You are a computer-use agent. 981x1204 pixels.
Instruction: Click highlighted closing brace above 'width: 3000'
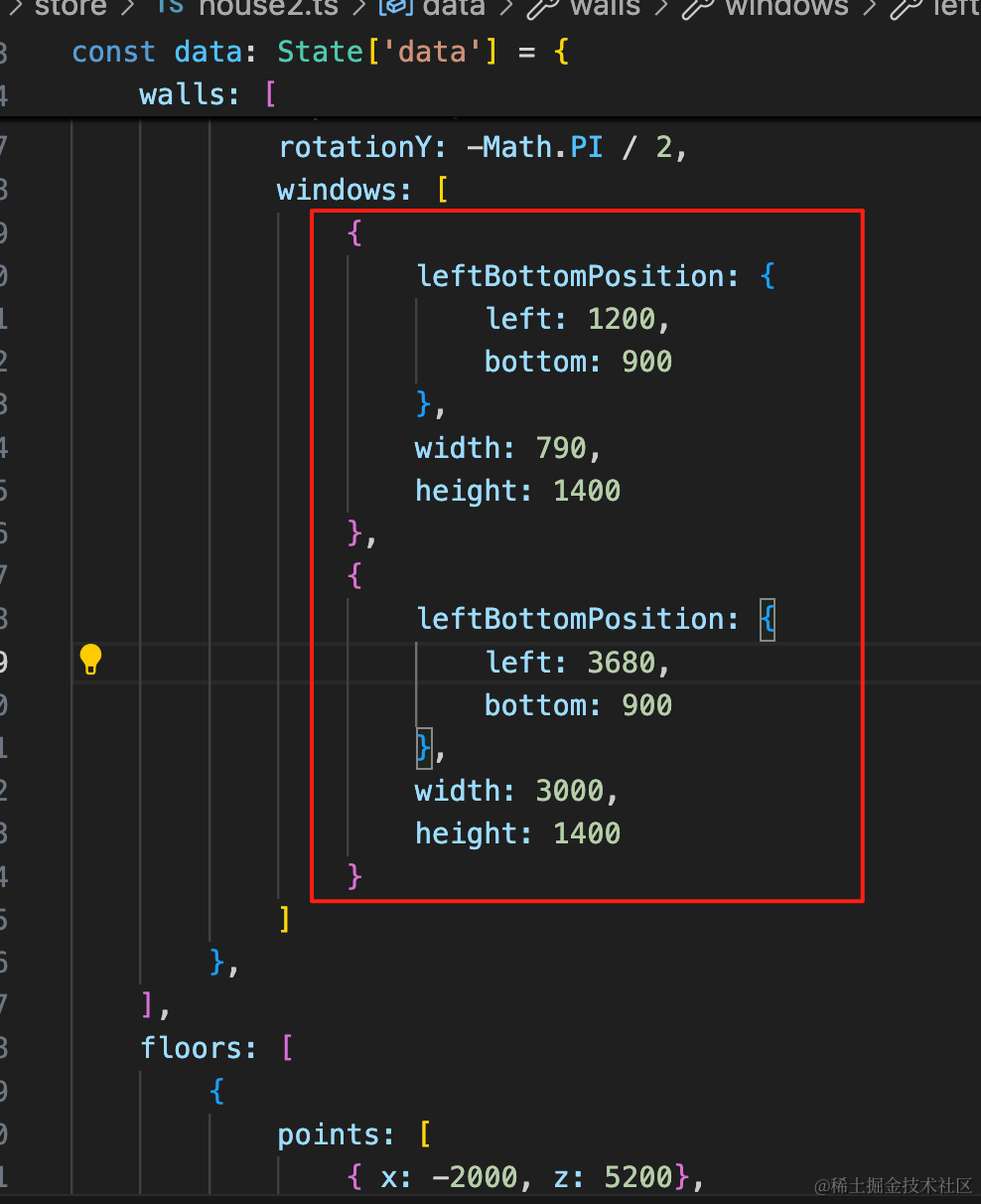424,747
